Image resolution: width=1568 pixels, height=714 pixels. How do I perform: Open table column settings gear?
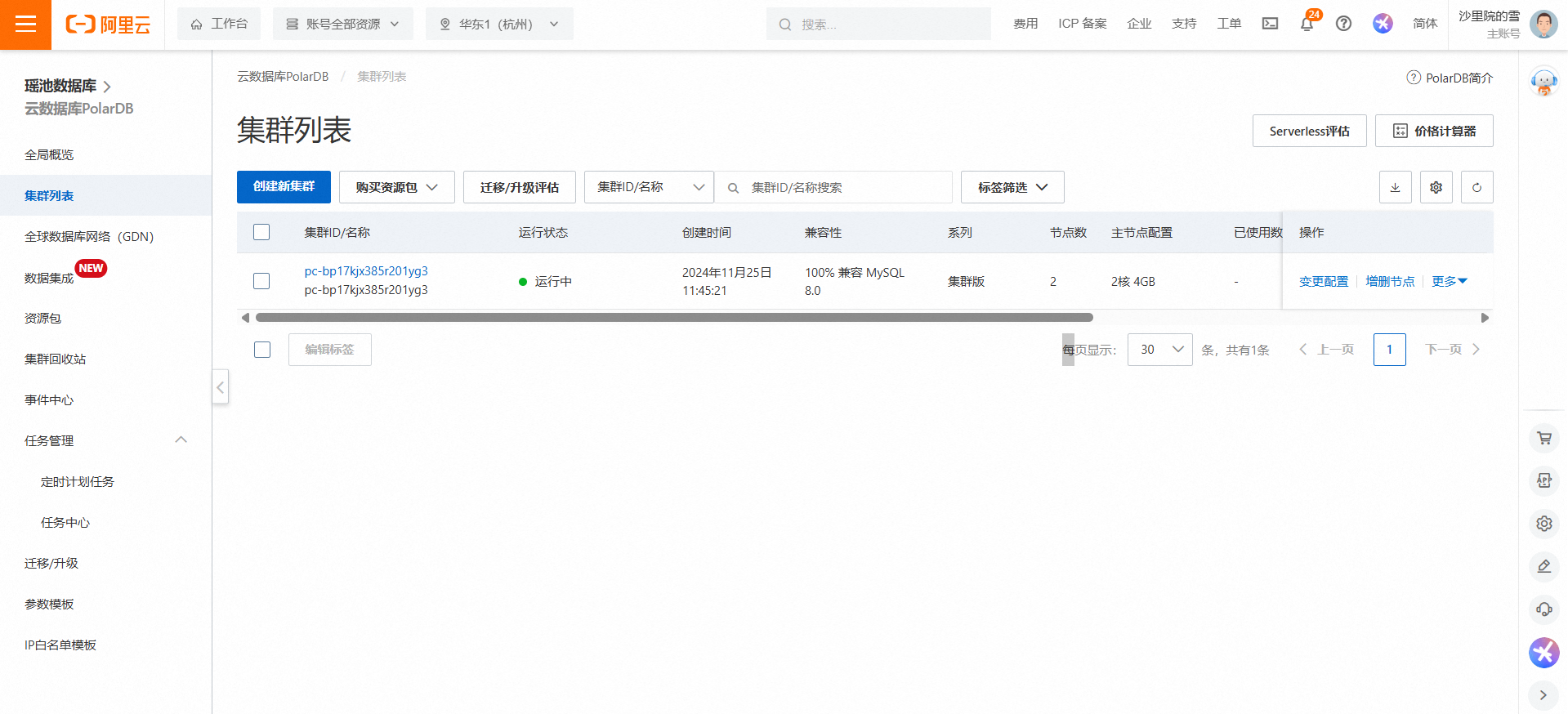pos(1436,187)
